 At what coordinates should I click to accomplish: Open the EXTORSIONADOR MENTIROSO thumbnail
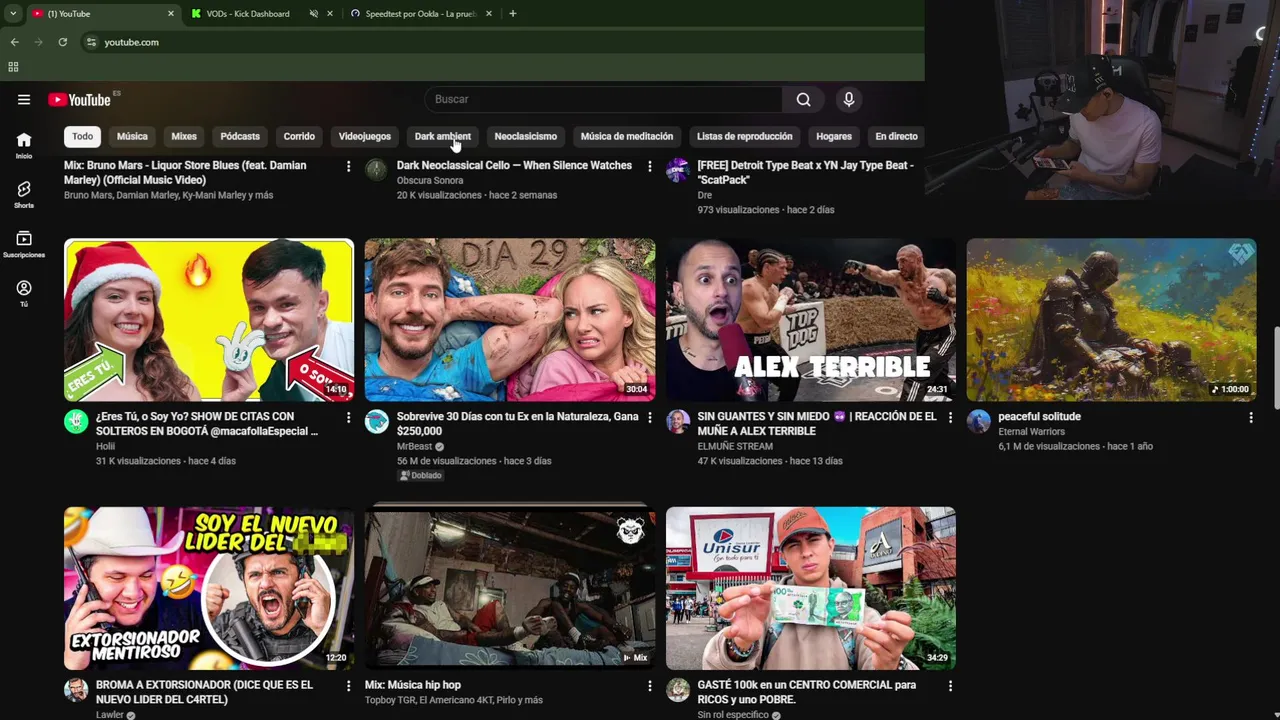pyautogui.click(x=209, y=588)
